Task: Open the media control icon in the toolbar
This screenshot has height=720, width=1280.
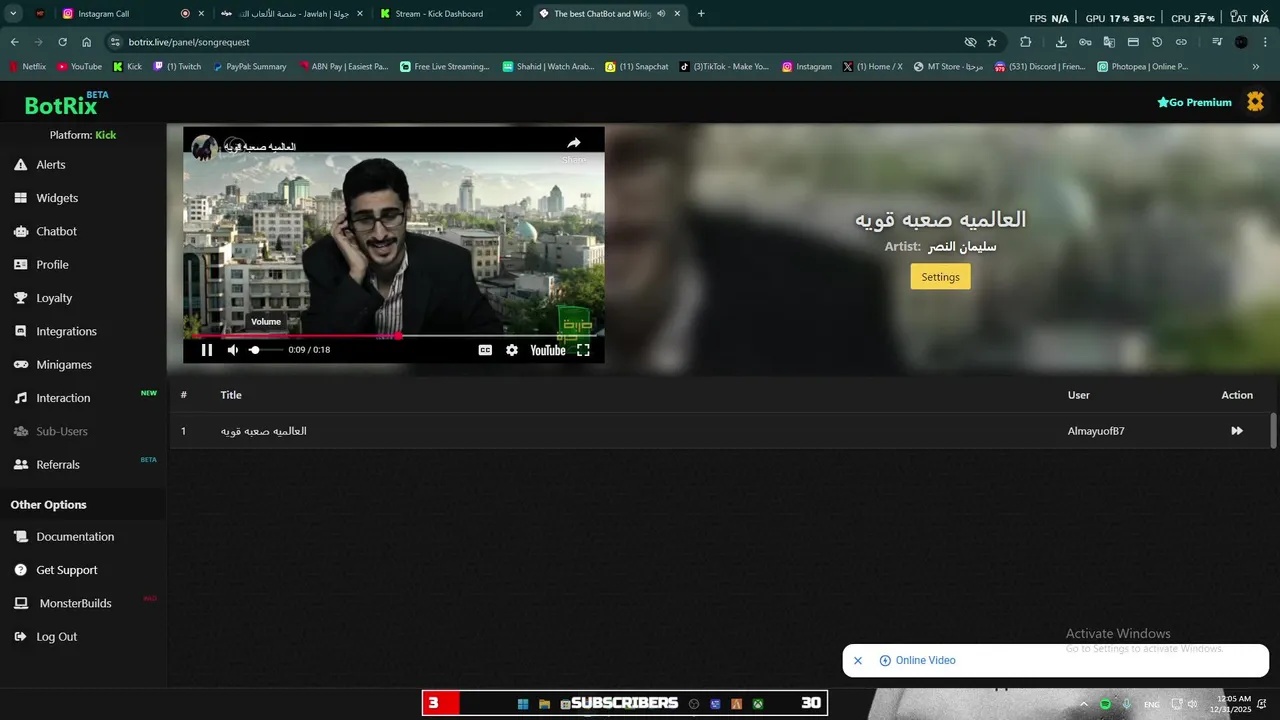Action: coord(1217,42)
